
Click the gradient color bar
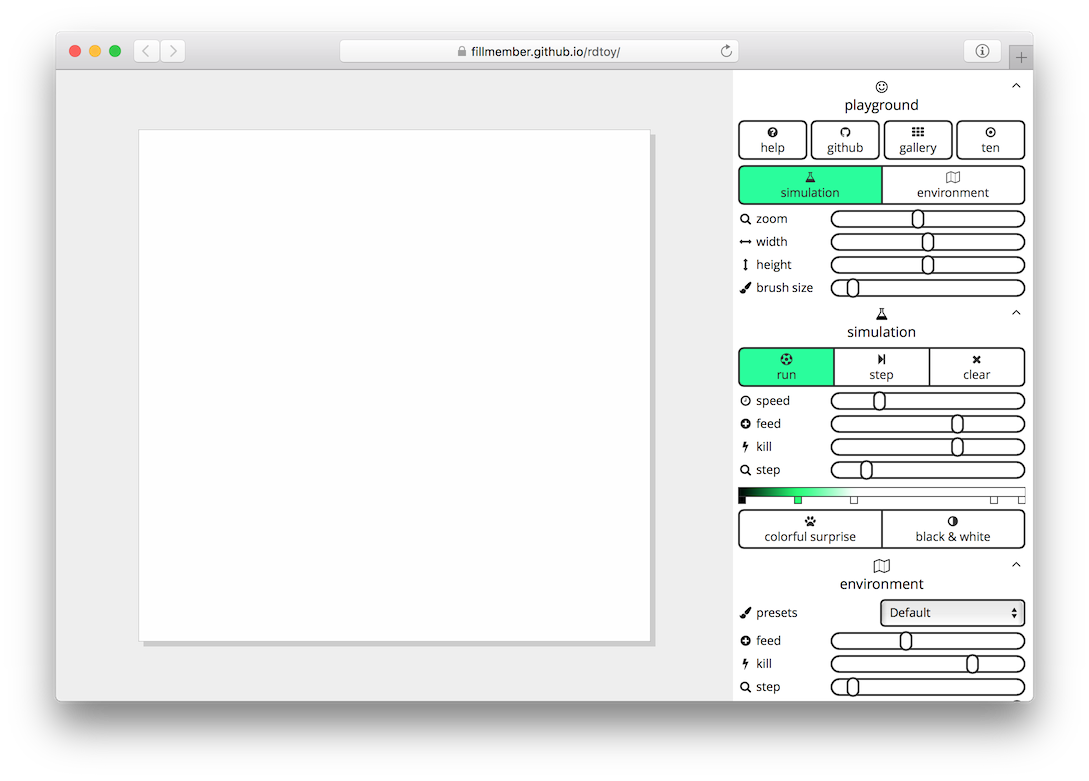(x=881, y=492)
